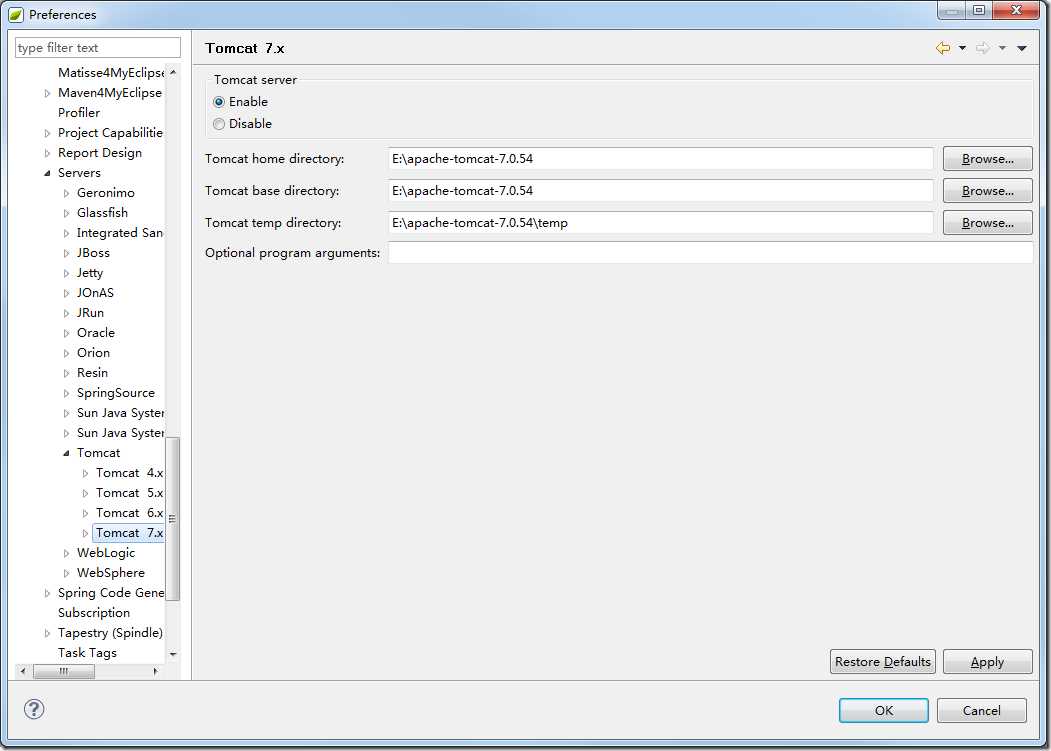Click the tree scroll left arrow

pyautogui.click(x=23, y=671)
